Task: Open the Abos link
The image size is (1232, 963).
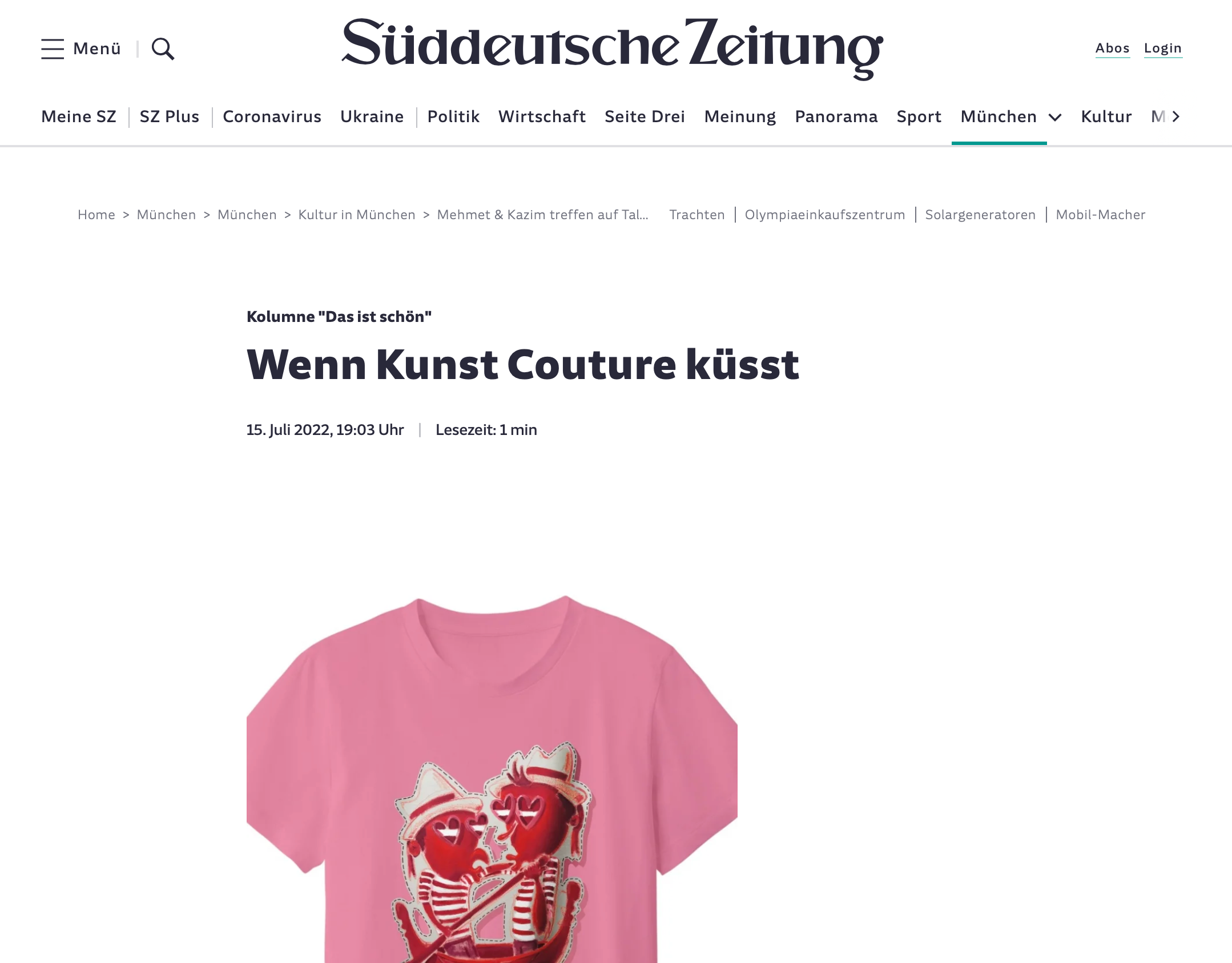Action: (1112, 49)
